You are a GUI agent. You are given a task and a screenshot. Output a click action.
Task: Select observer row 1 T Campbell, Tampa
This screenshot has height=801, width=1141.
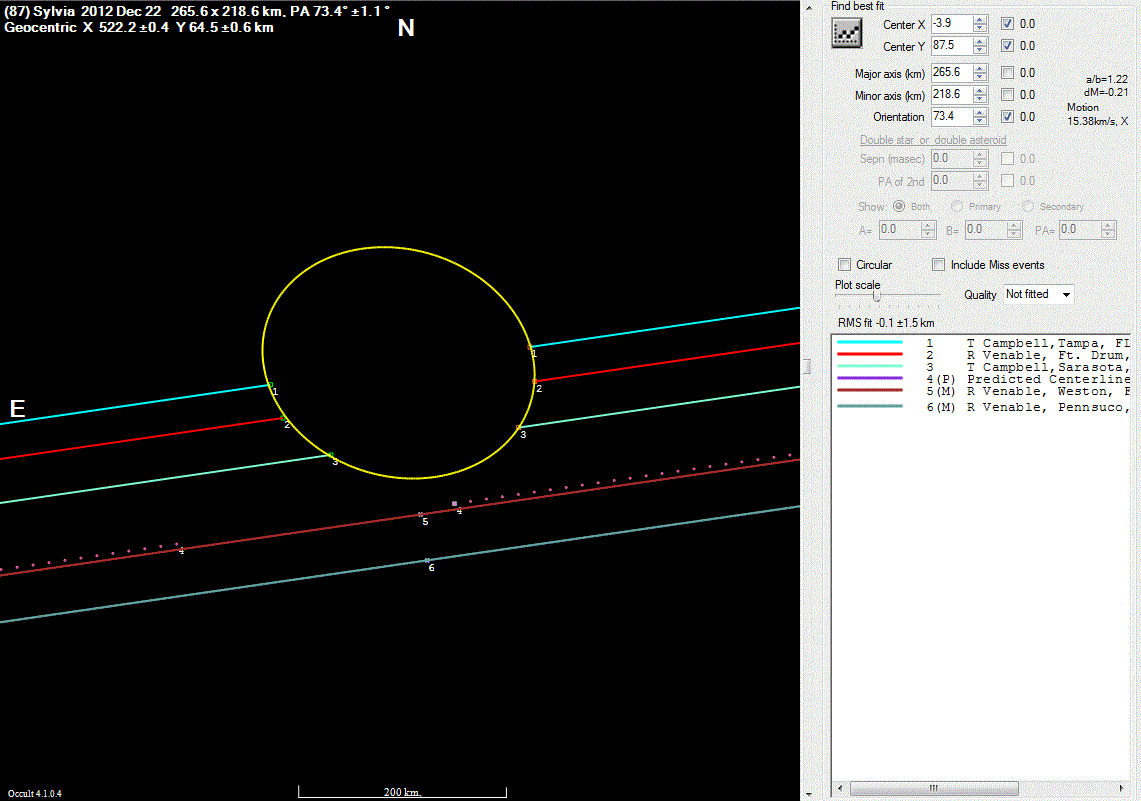(x=982, y=343)
